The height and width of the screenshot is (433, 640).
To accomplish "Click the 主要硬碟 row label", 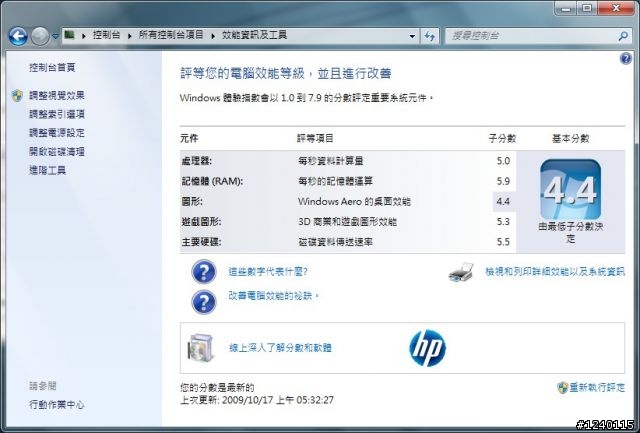I will (201, 242).
